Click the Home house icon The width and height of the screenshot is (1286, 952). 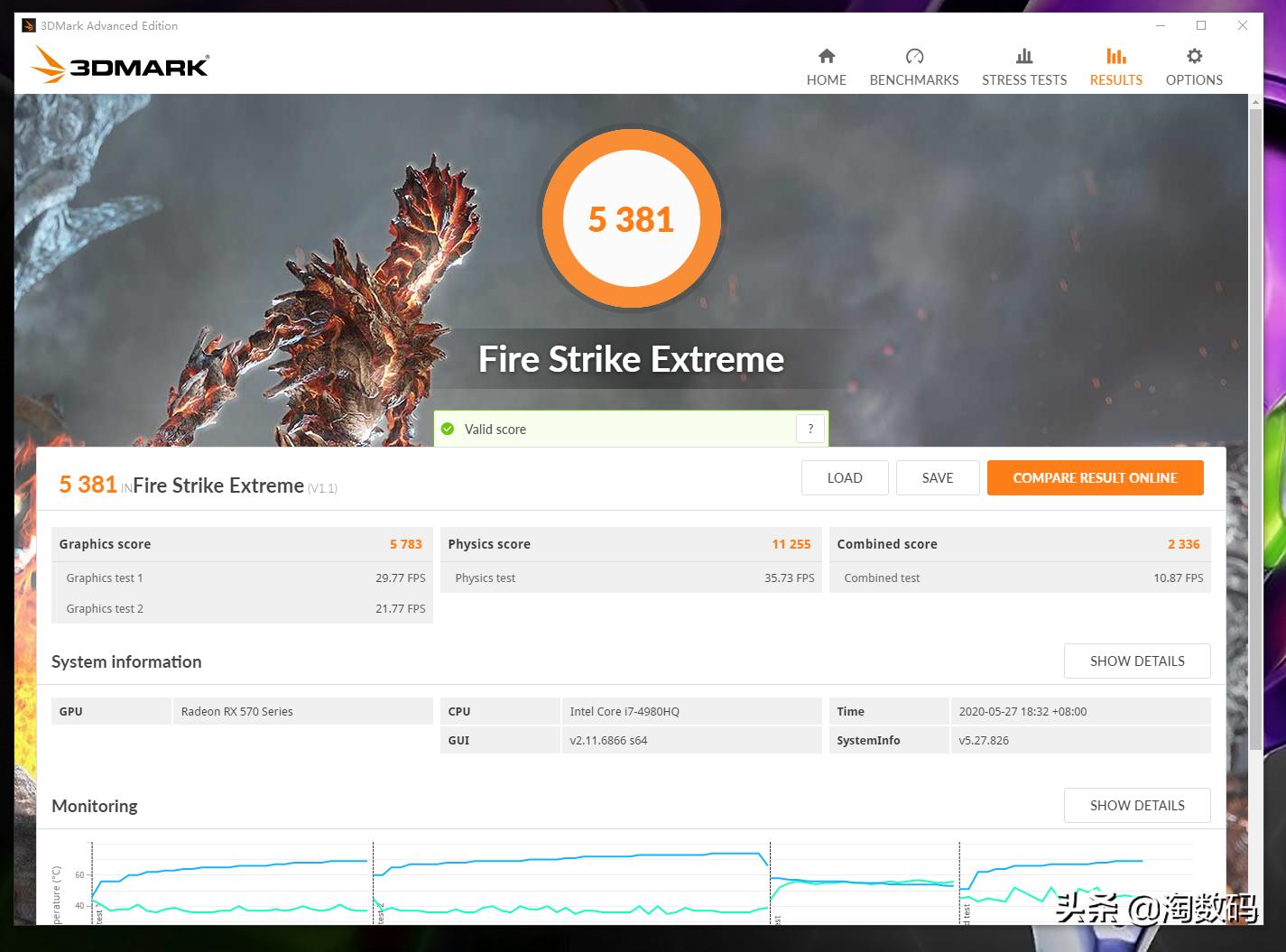point(826,56)
